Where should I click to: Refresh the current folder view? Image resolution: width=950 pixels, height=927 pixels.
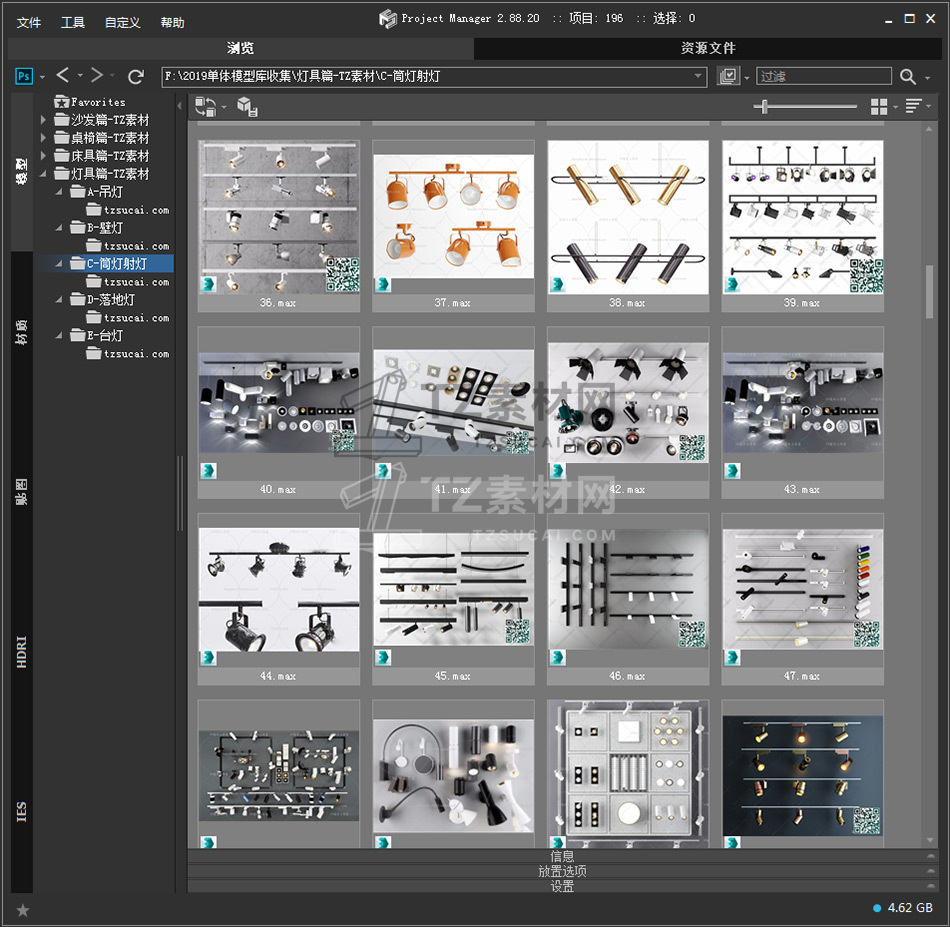[x=136, y=76]
